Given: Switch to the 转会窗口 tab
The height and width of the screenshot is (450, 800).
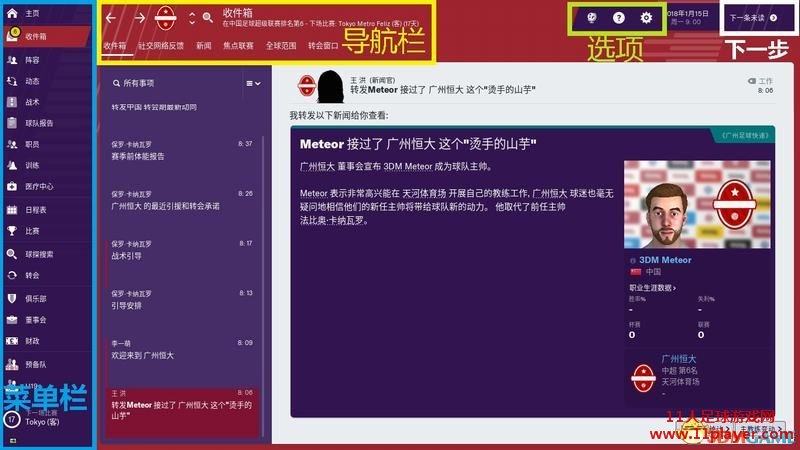Looking at the screenshot, I should [x=323, y=45].
